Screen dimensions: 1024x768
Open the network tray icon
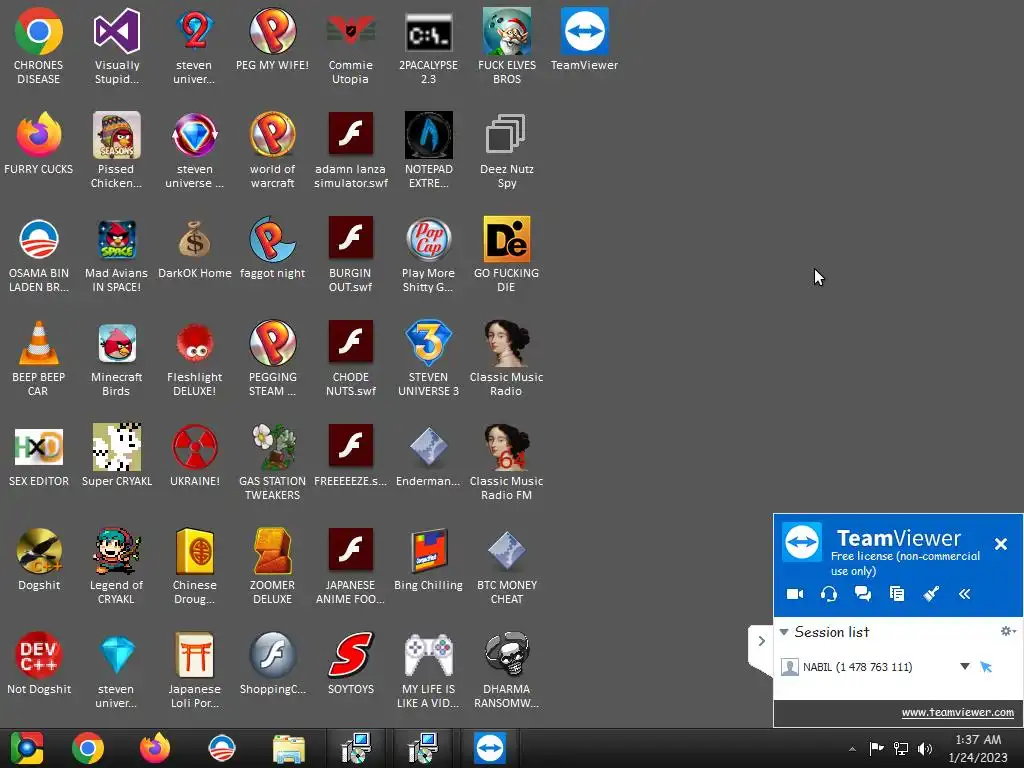click(901, 749)
